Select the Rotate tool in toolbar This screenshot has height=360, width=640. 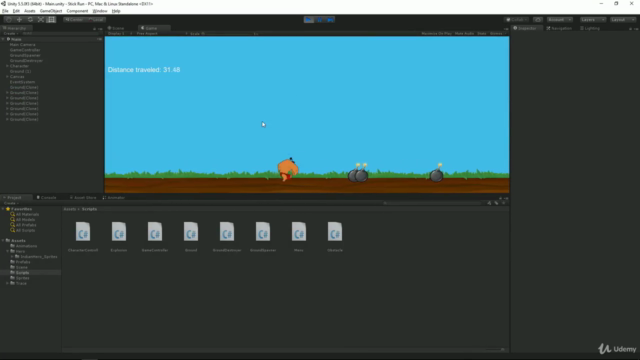pos(30,20)
